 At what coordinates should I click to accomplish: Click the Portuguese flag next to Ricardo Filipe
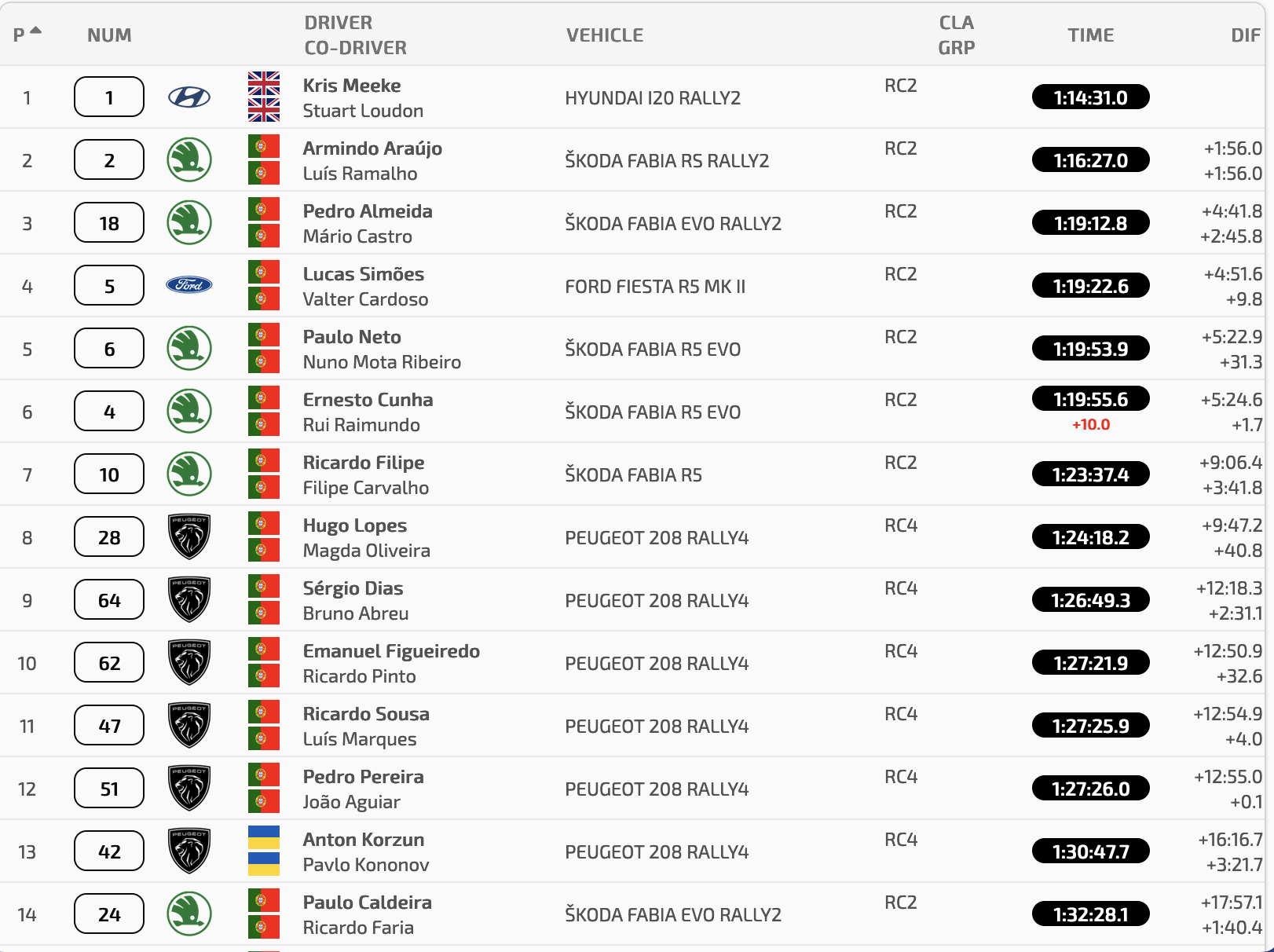[264, 461]
